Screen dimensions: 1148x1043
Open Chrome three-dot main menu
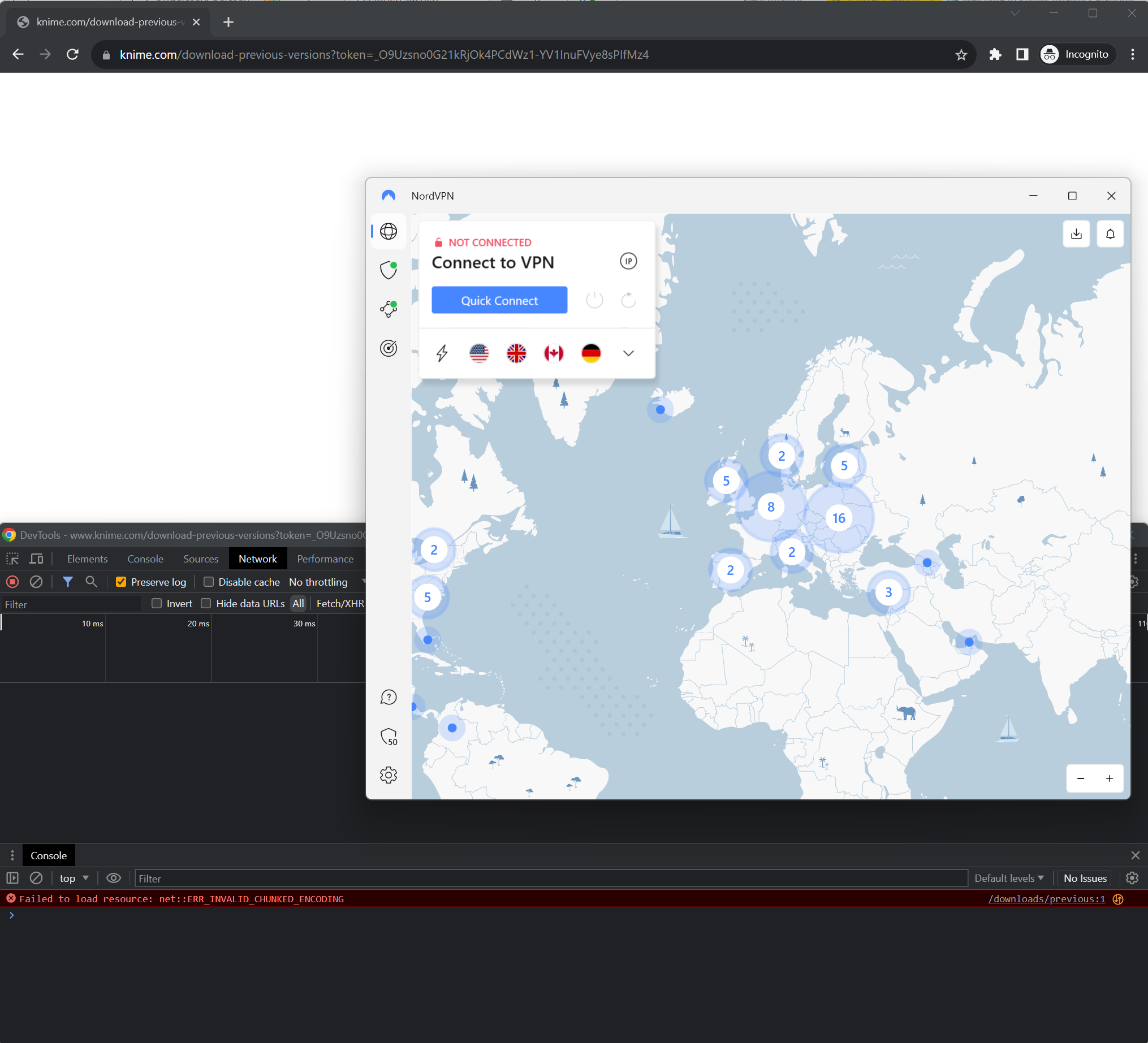click(x=1132, y=55)
